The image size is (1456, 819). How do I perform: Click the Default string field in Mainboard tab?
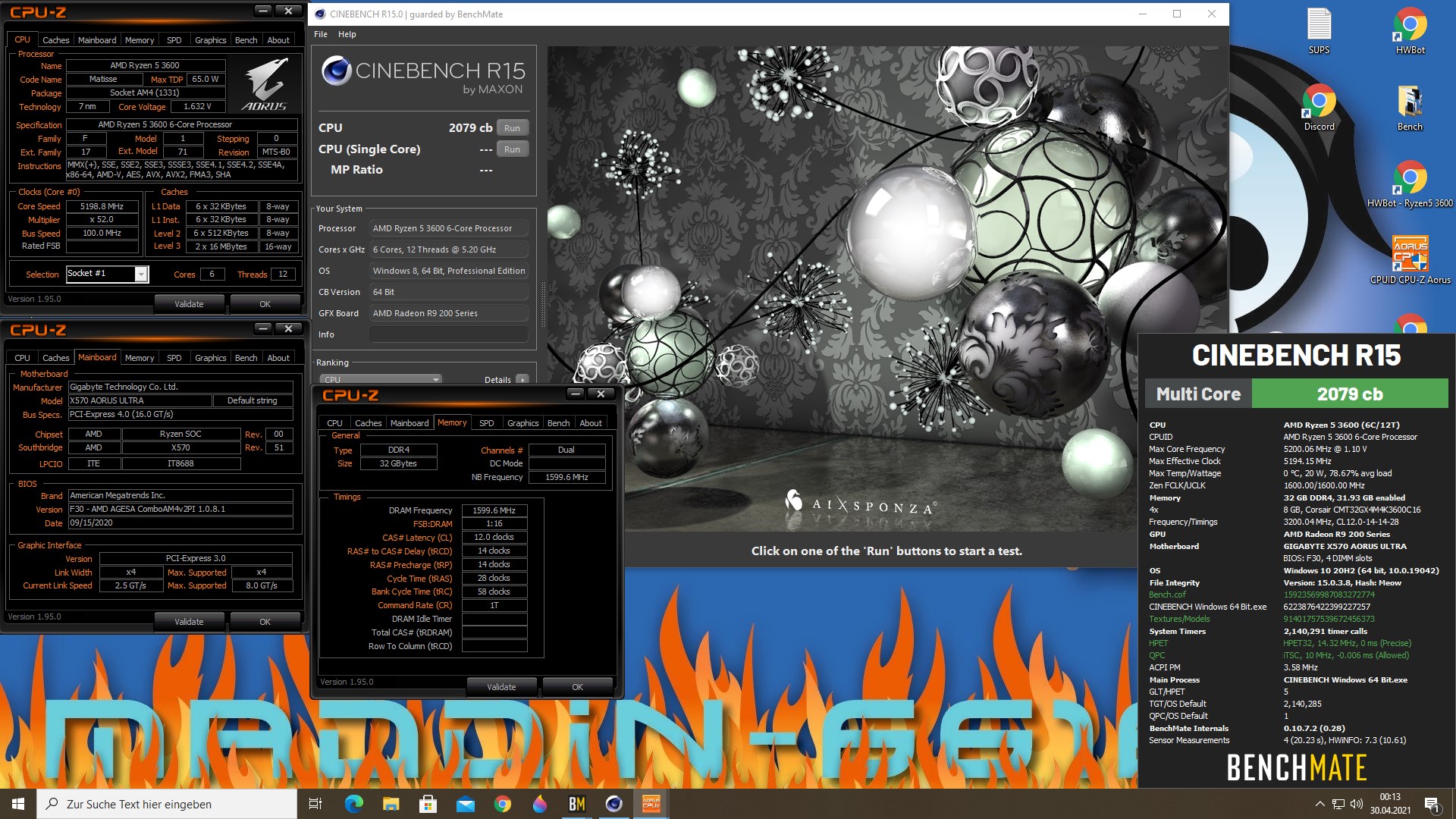(253, 400)
